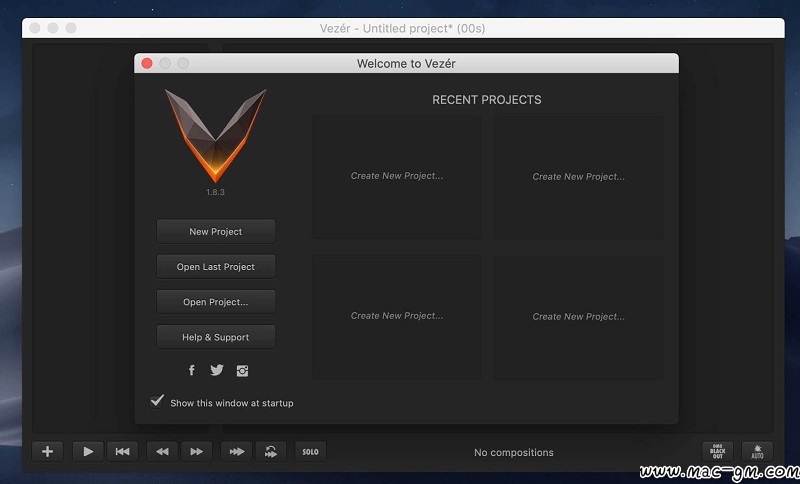Select the bottom-left Create New Project tile
Image resolution: width=800 pixels, height=484 pixels.
[x=396, y=317]
